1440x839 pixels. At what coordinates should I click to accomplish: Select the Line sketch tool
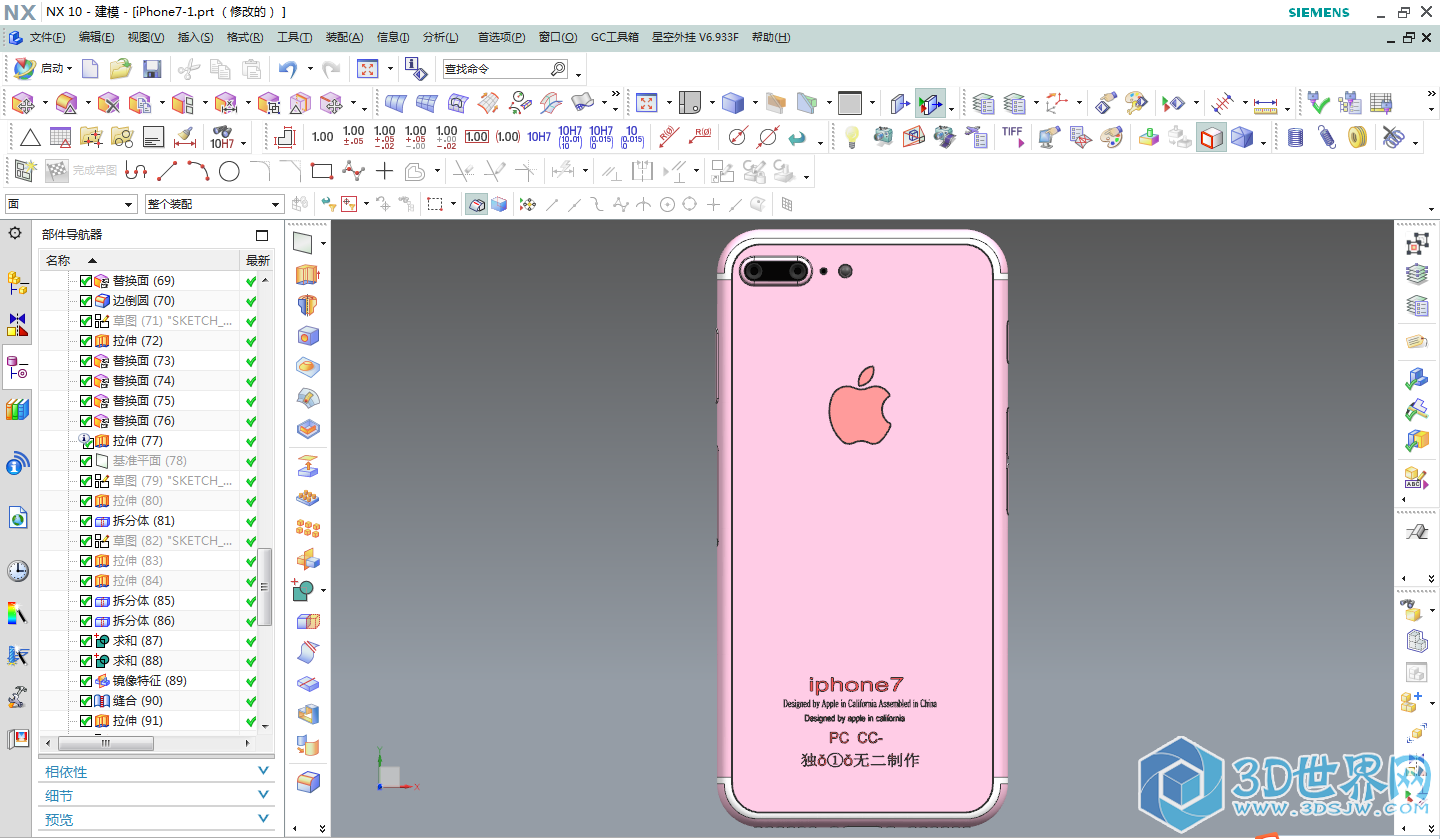(x=167, y=171)
